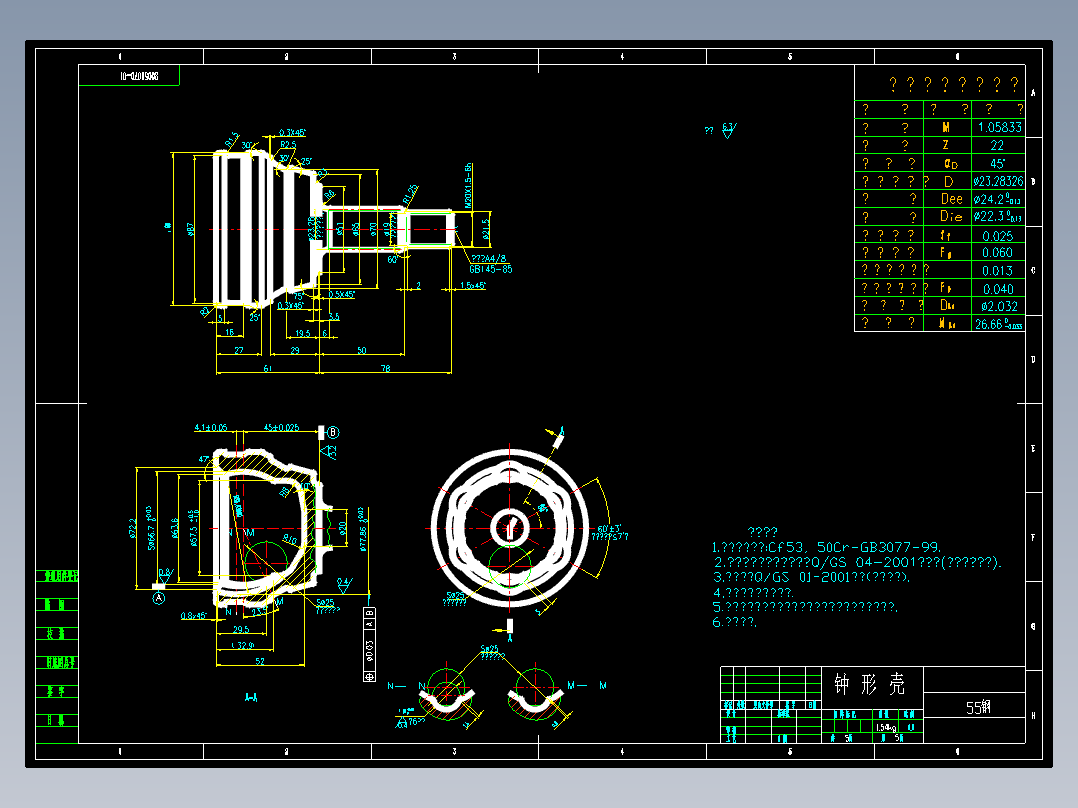This screenshot has width=1078, height=808.
Task: Select the 45±0.025 dimension
Action: (282, 428)
